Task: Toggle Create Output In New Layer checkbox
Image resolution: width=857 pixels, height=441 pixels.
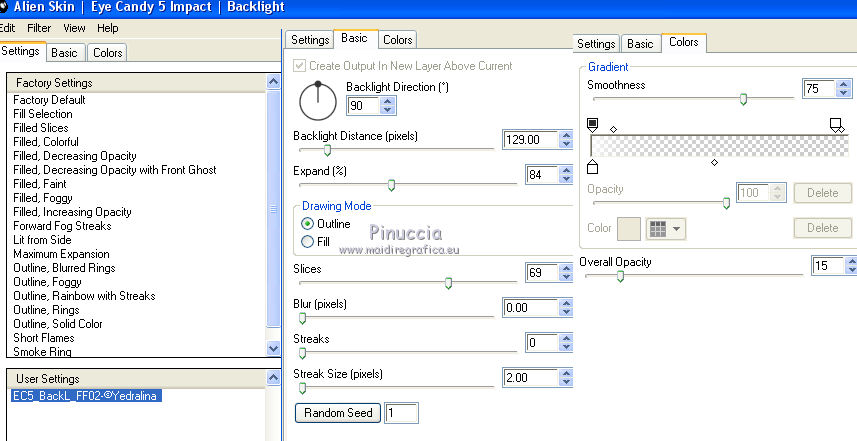Action: 299,66
